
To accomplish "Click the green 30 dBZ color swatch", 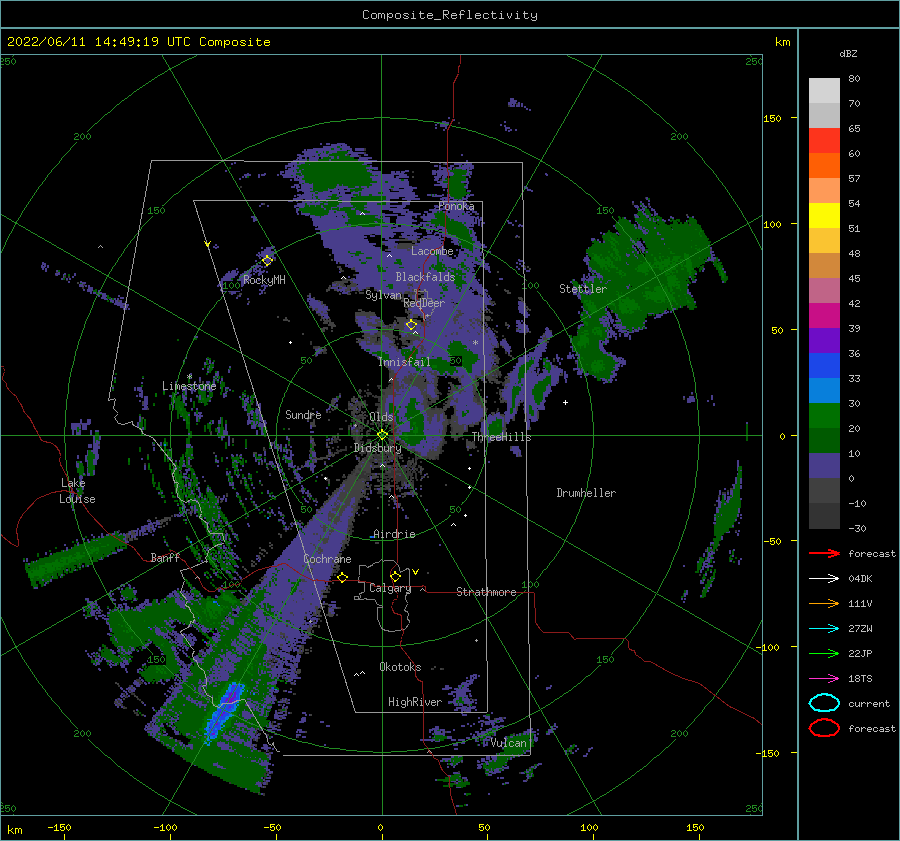I will [x=824, y=415].
